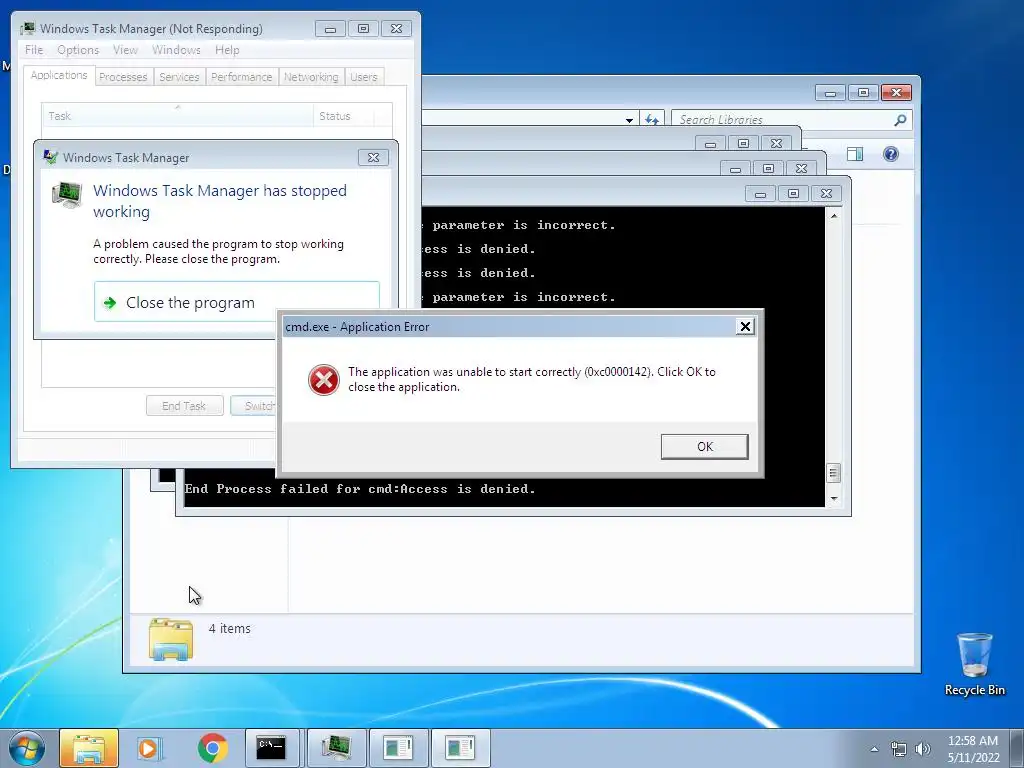Click the red error icon in the cmd.exe dialog

coord(323,380)
